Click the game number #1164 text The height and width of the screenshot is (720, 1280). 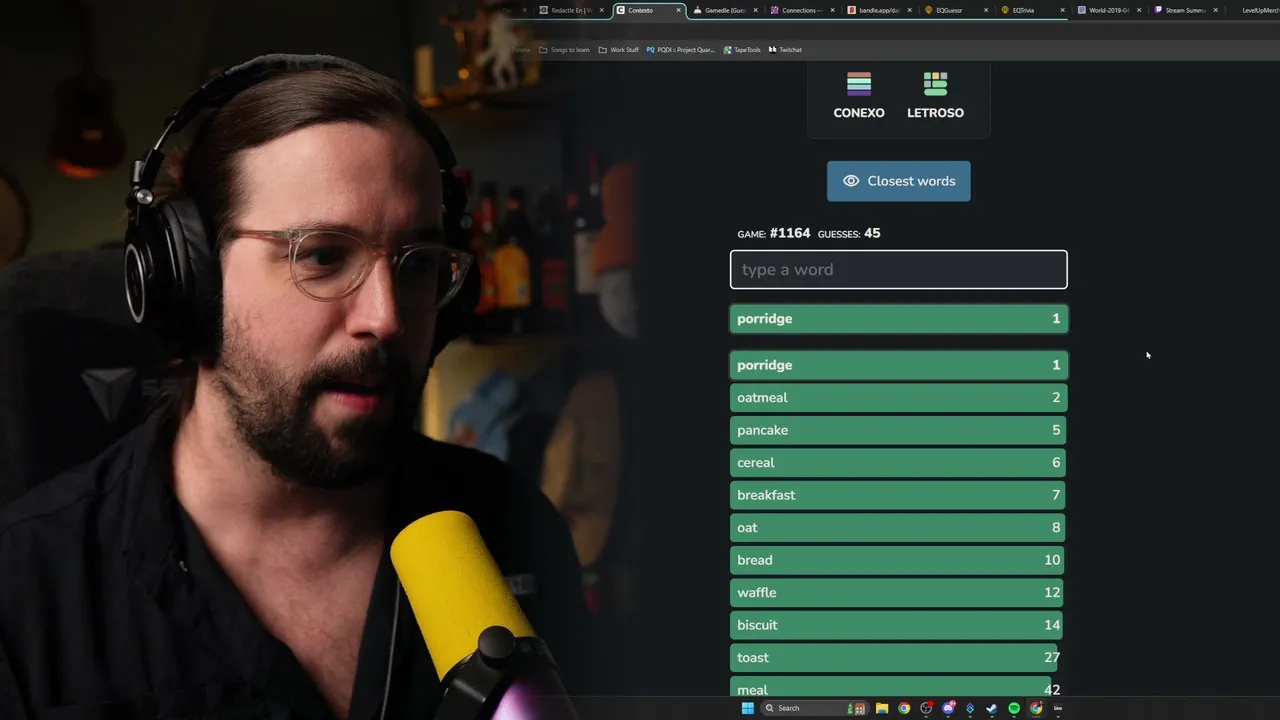[x=790, y=233]
